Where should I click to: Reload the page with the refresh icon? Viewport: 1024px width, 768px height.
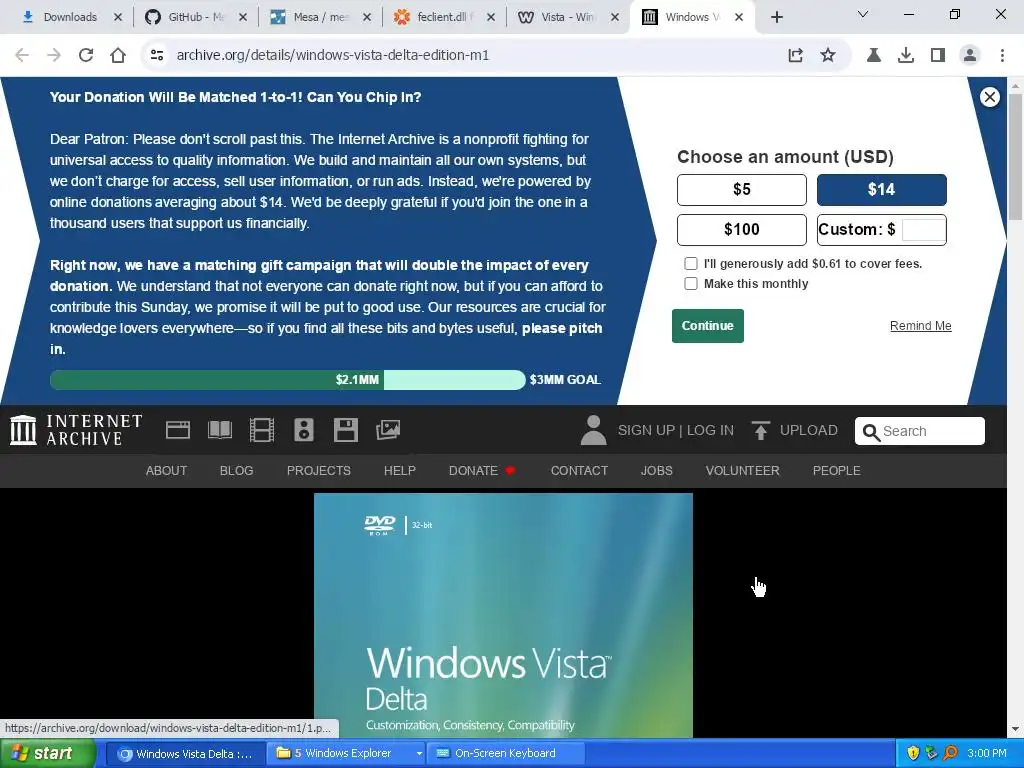click(x=86, y=55)
